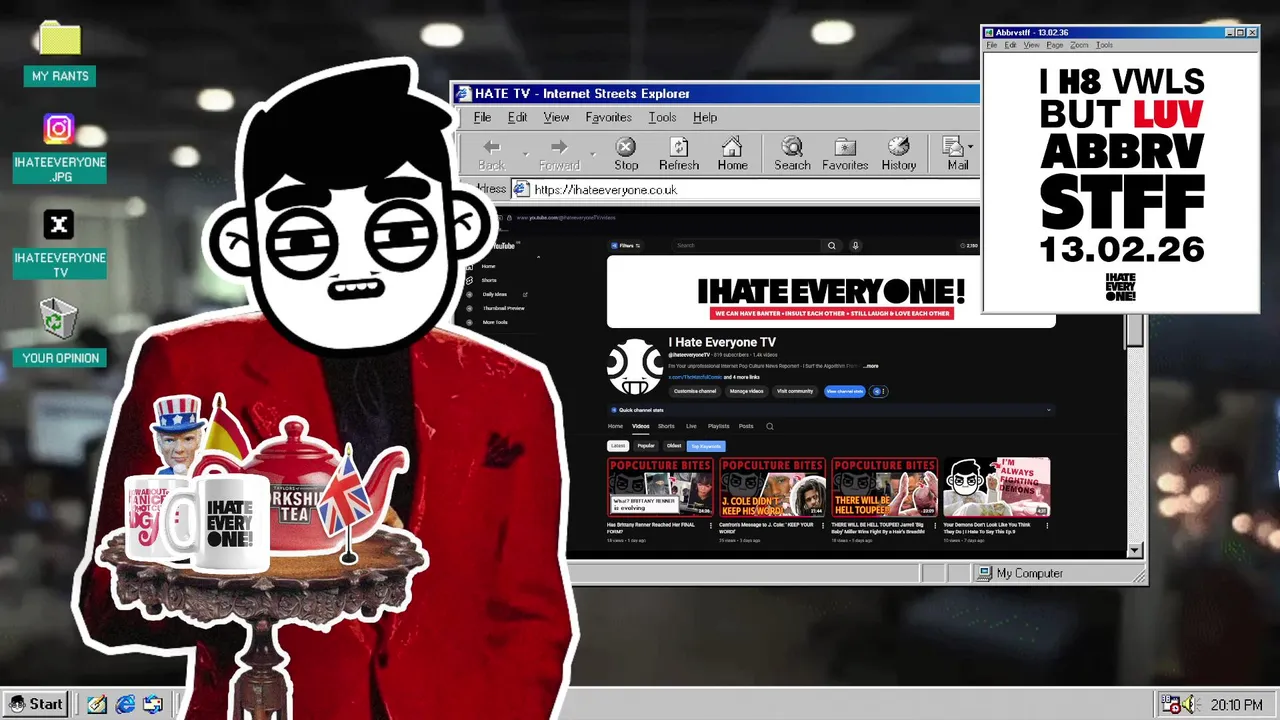Click the Abbrvstff window title icon
The height and width of the screenshot is (720, 1280).
coord(989,32)
